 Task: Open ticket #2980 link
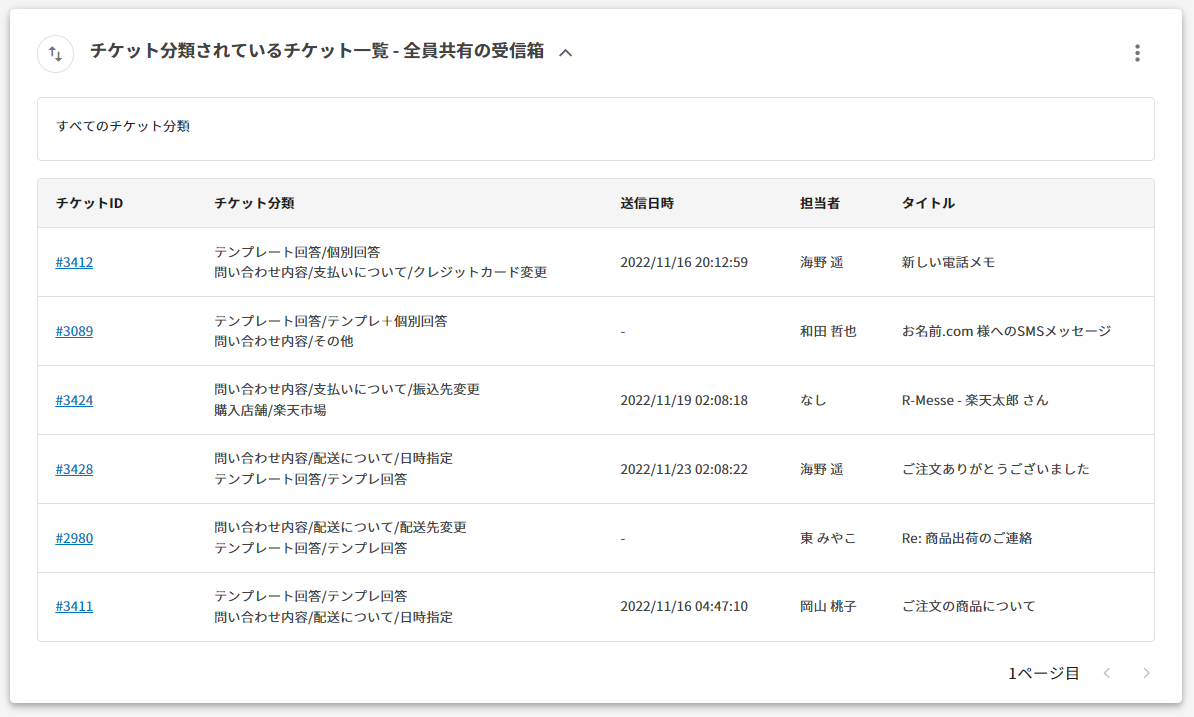(74, 538)
